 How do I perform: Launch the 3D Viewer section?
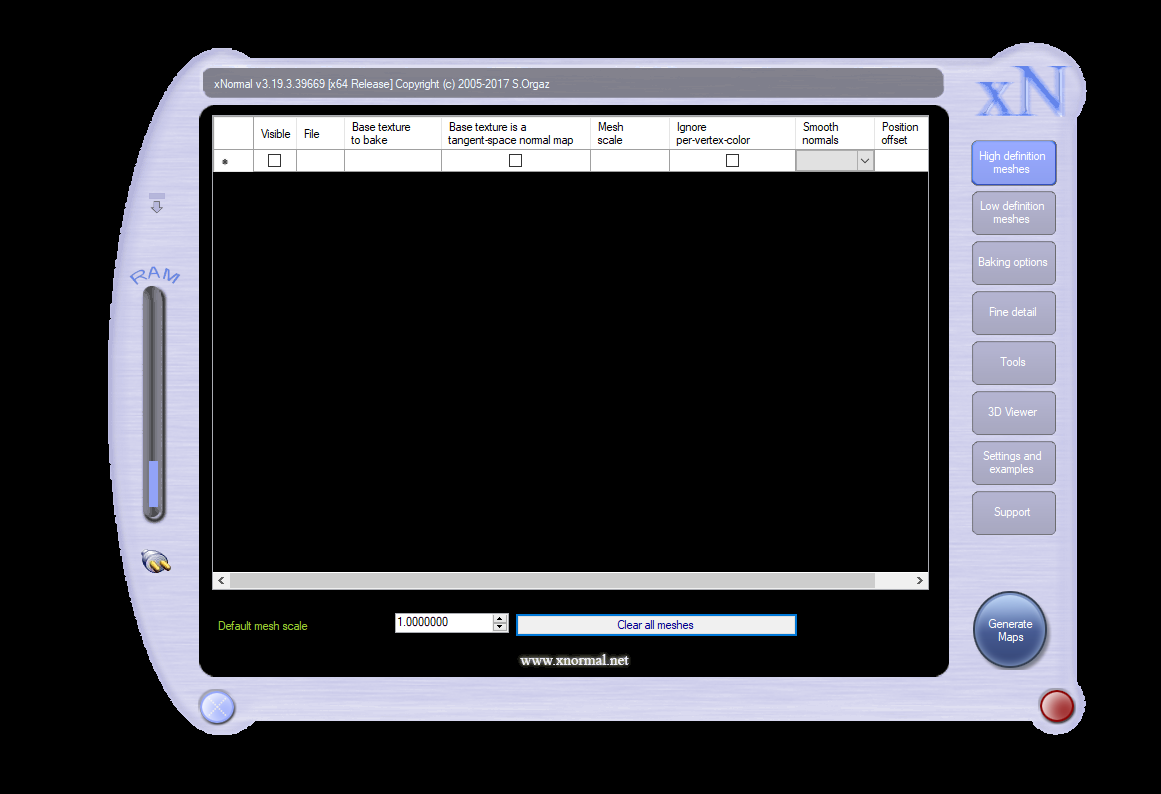[1013, 413]
